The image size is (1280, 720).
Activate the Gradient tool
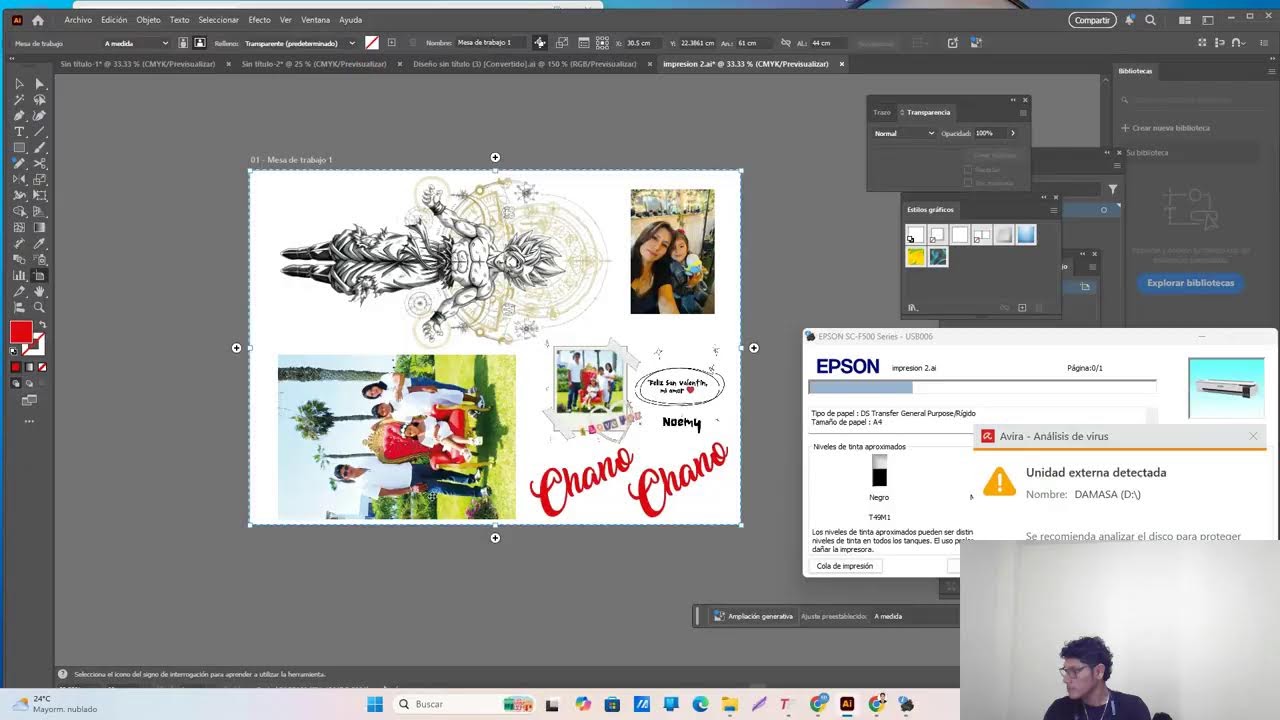point(40,227)
